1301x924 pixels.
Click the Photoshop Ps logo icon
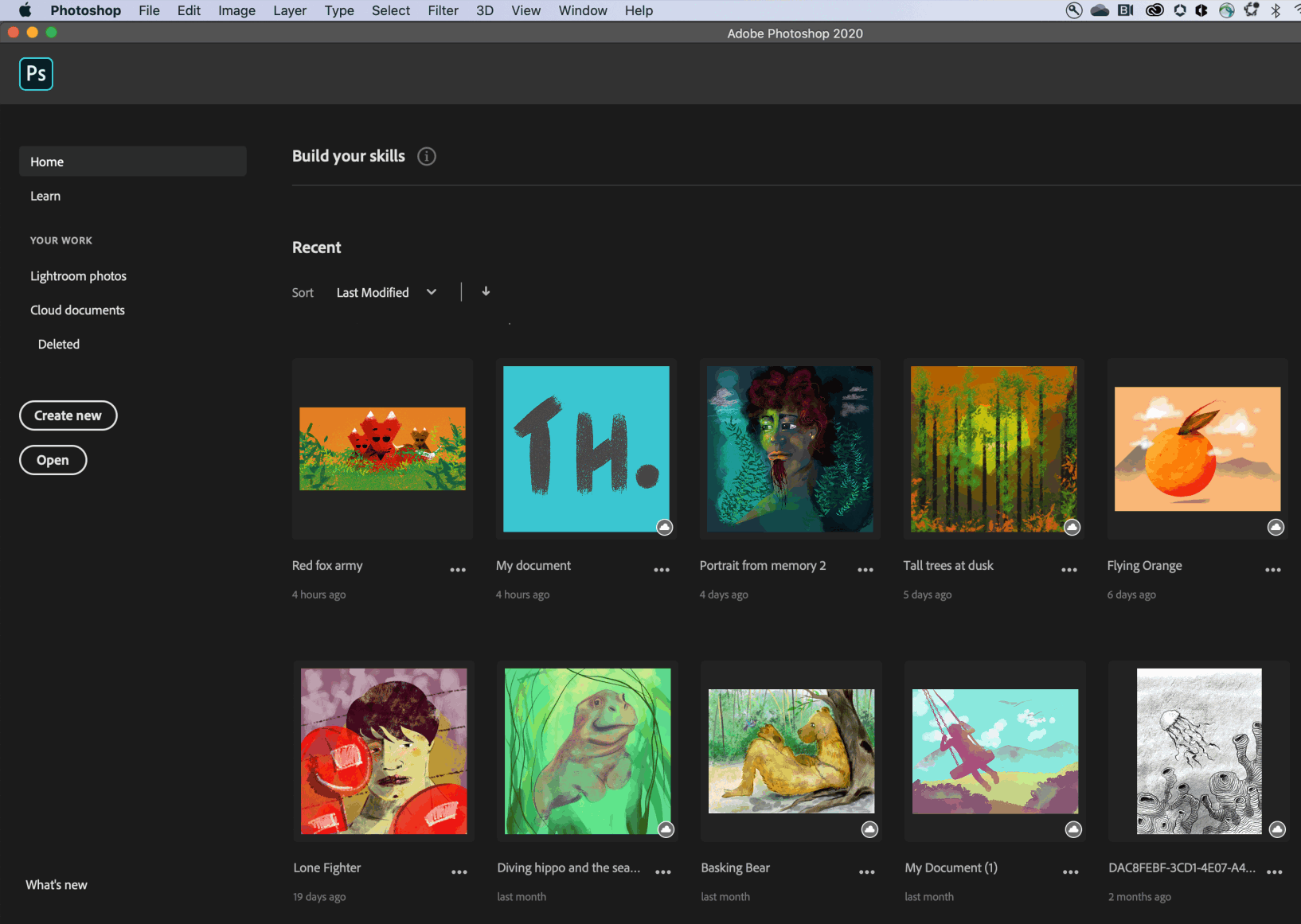coord(36,74)
